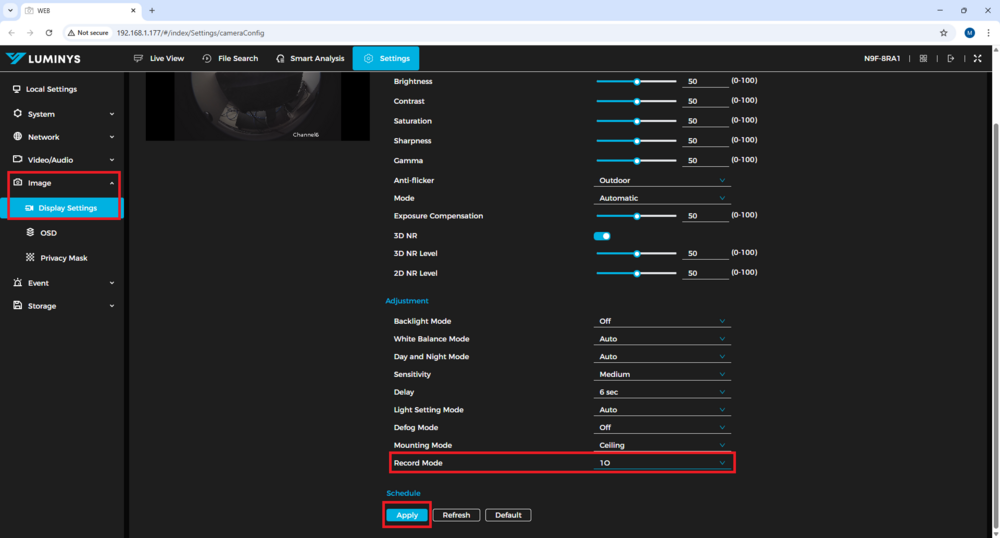The width and height of the screenshot is (1000, 538).
Task: Switch to the Live View tab
Action: tap(159, 59)
